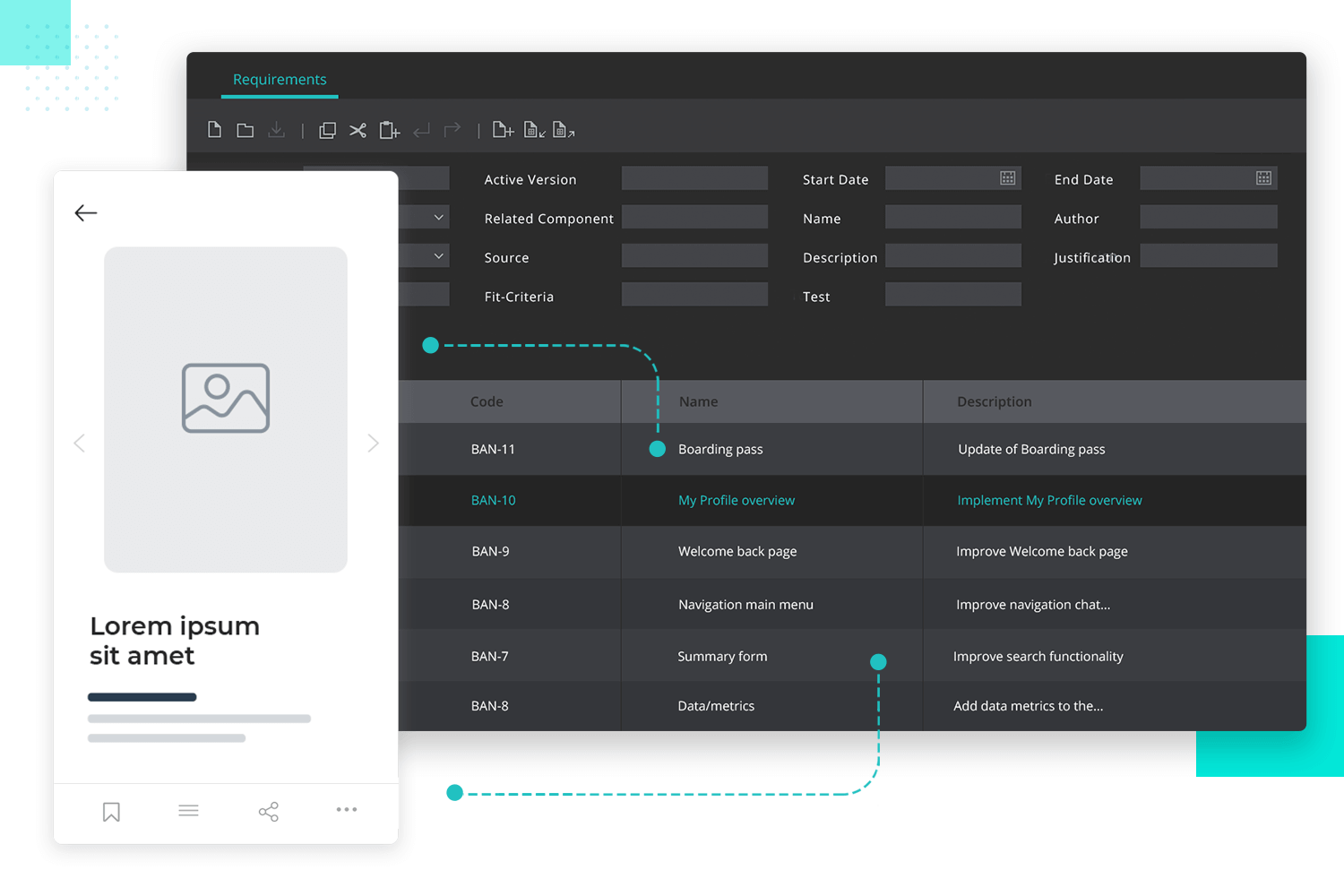Image resolution: width=1344 pixels, height=896 pixels.
Task: Click 'Improve navigation chat...' description
Action: (1033, 605)
